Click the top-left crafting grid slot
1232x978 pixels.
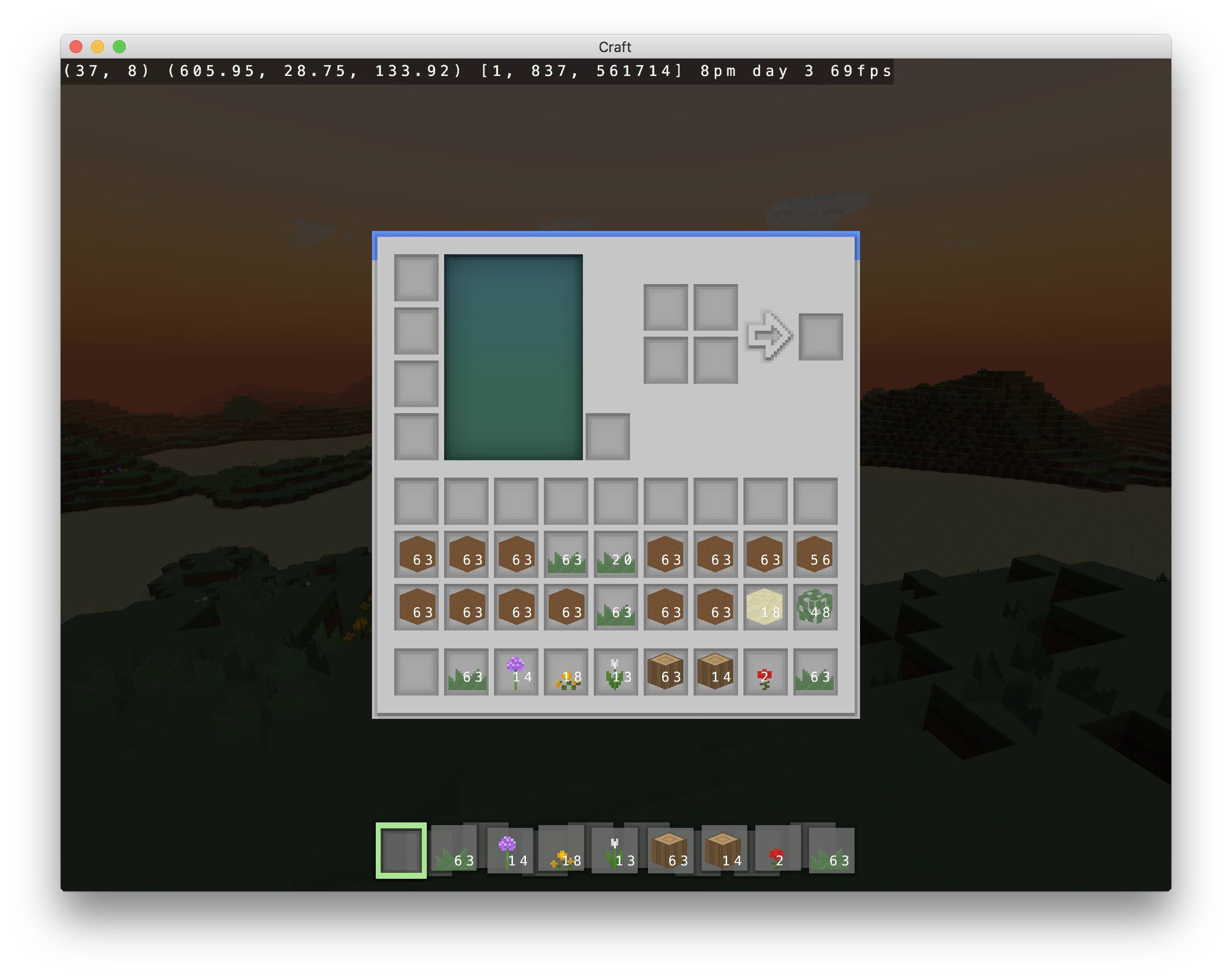coord(666,307)
